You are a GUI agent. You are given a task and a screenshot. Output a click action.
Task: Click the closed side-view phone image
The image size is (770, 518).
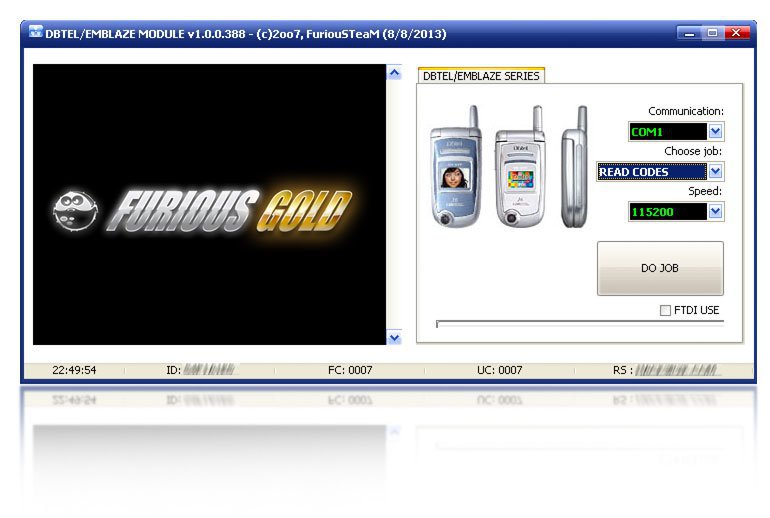[575, 167]
